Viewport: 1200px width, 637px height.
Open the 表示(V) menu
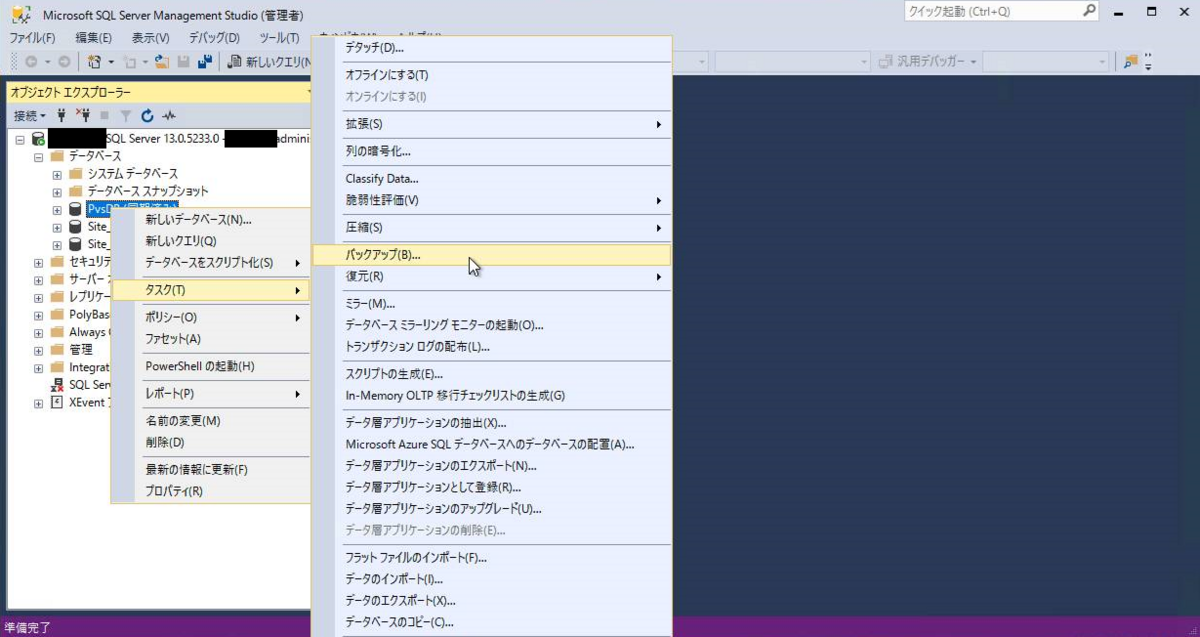tap(151, 38)
